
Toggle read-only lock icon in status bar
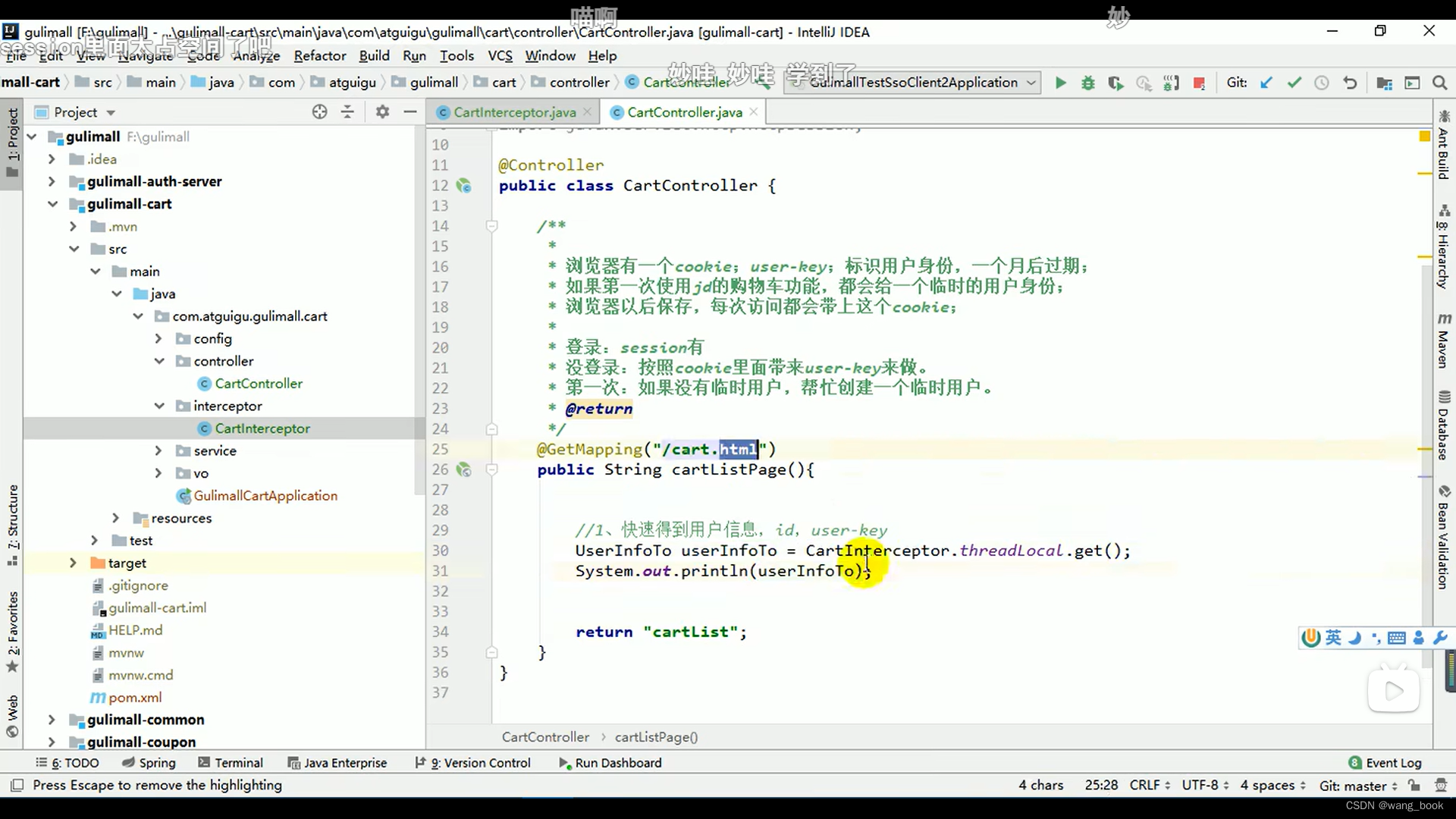[x=1414, y=785]
